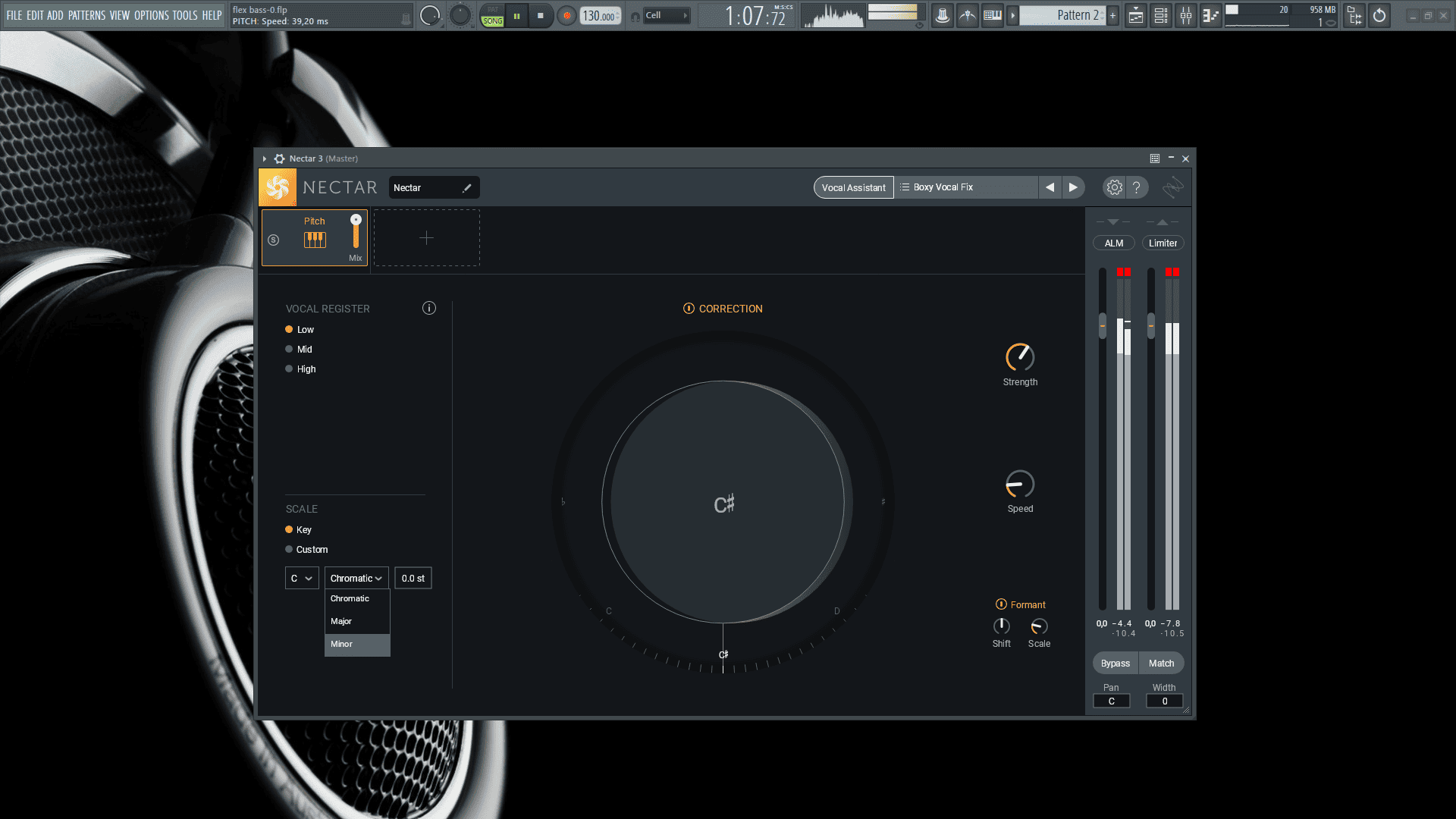Collapse the Chromatic scale type dropdown
This screenshot has width=1456, height=819.
pyautogui.click(x=356, y=579)
